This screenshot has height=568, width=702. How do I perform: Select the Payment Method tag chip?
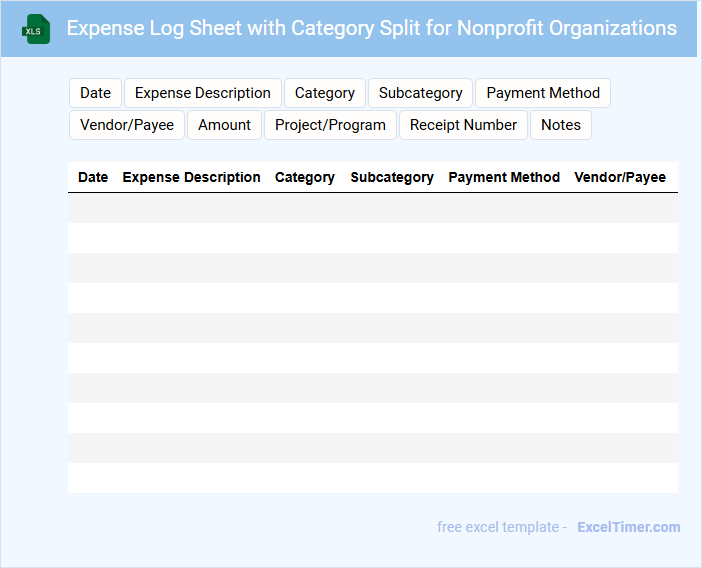pos(543,93)
